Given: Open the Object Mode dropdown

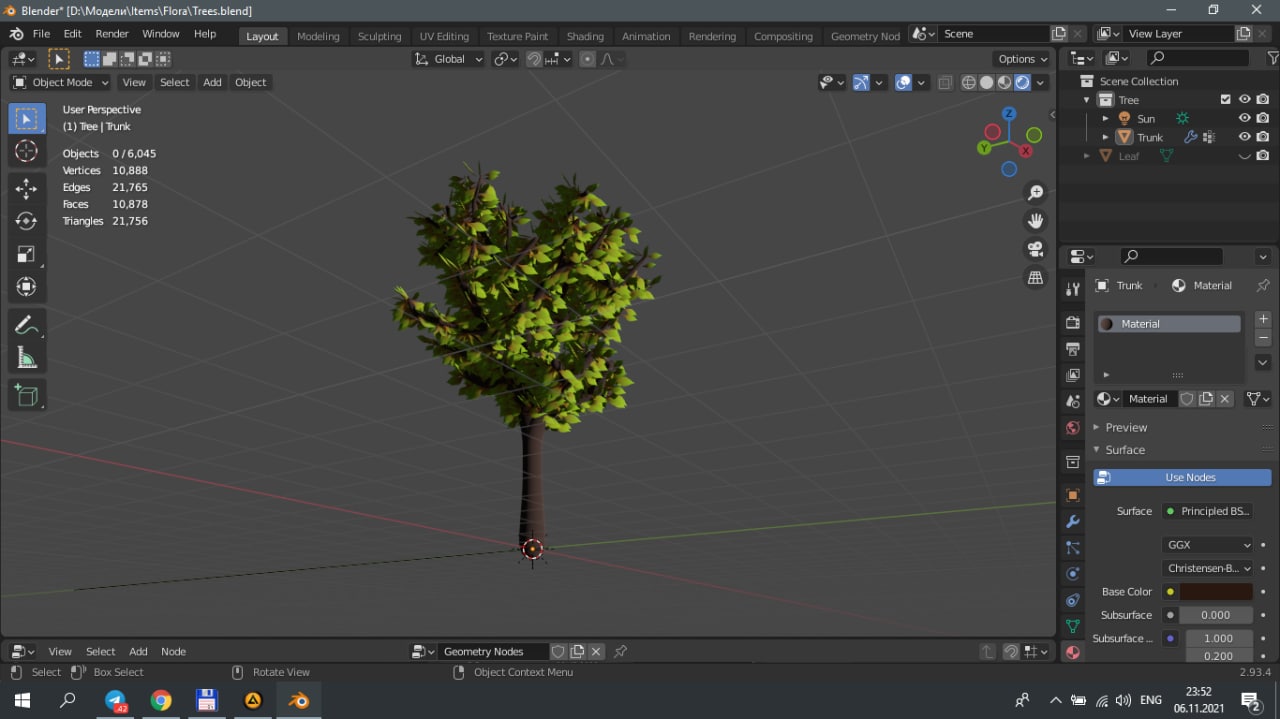Looking at the screenshot, I should click(61, 82).
